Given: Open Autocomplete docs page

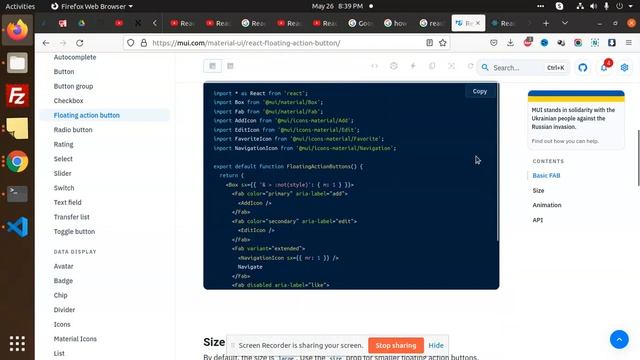Looking at the screenshot, I should [75, 57].
